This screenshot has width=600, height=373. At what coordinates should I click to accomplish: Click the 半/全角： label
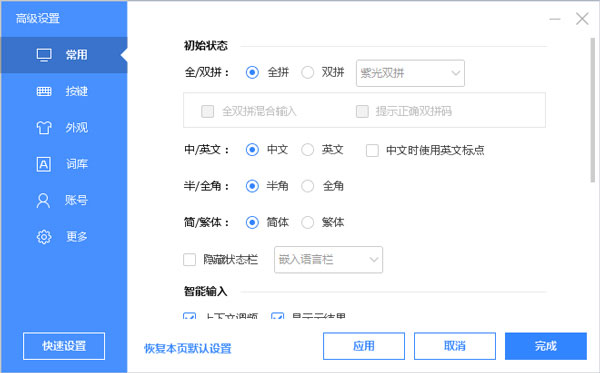pyautogui.click(x=207, y=186)
